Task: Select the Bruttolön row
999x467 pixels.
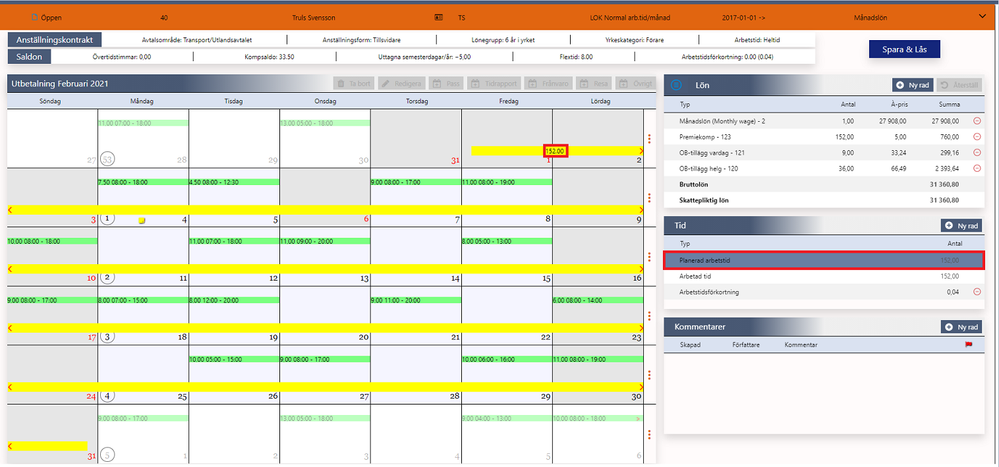Action: tap(824, 184)
